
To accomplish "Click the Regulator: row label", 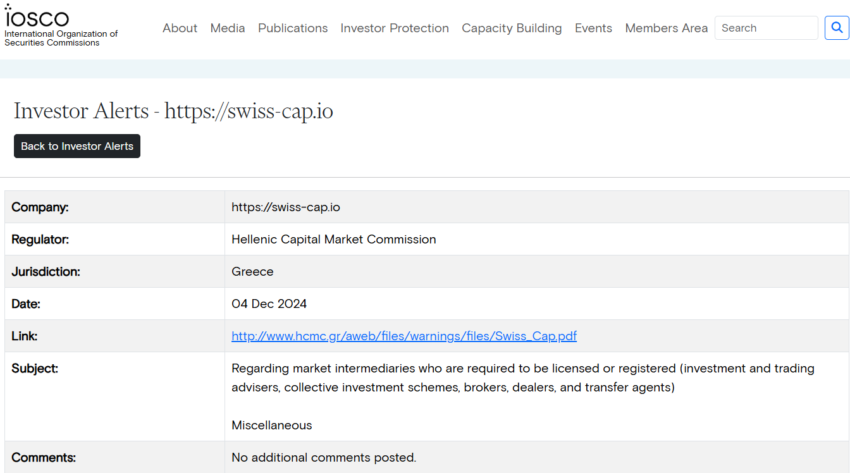I will pos(40,239).
